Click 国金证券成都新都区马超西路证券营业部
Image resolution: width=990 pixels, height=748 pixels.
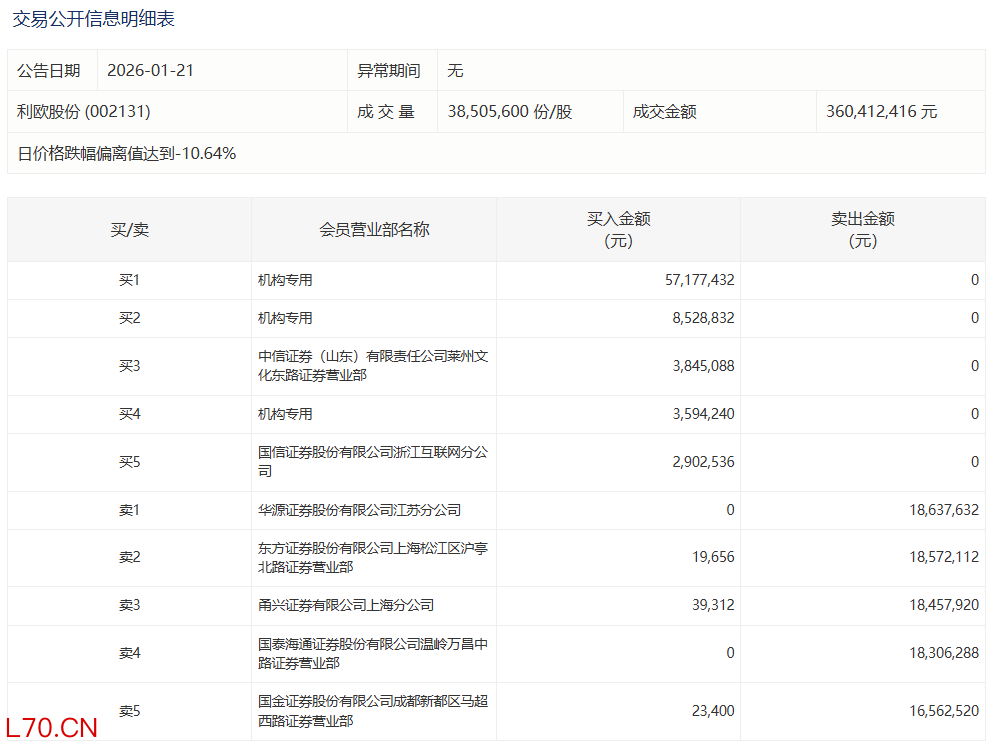(x=372, y=711)
